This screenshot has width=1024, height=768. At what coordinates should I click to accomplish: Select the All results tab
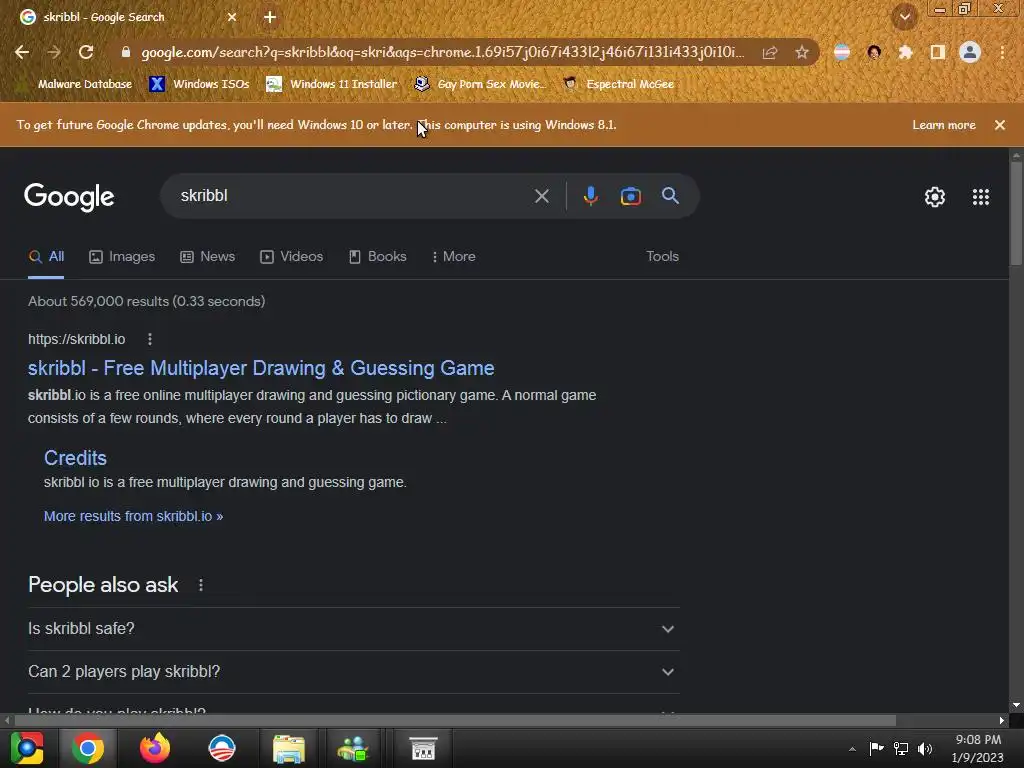point(46,257)
